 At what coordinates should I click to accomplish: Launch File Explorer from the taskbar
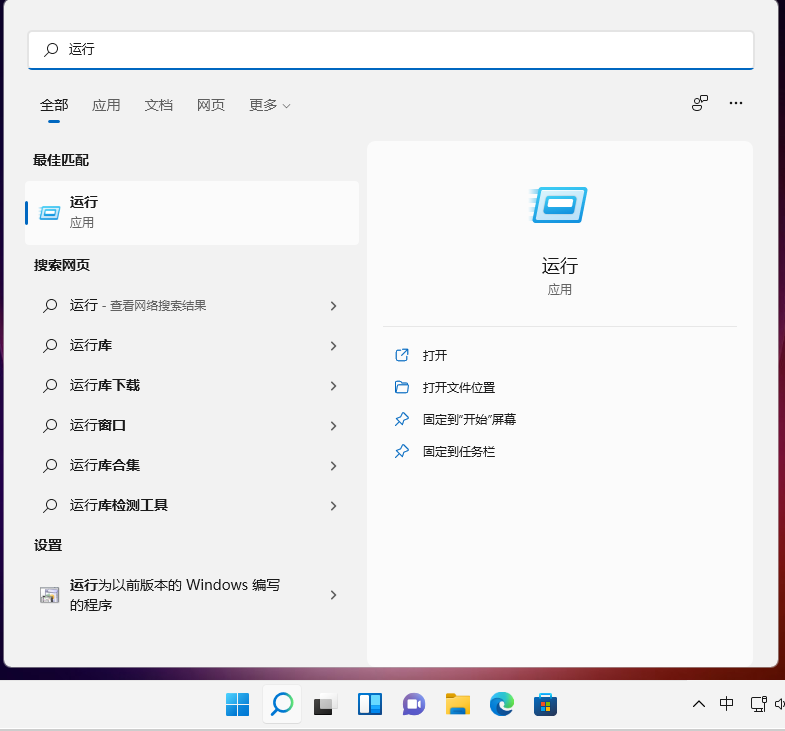point(458,705)
